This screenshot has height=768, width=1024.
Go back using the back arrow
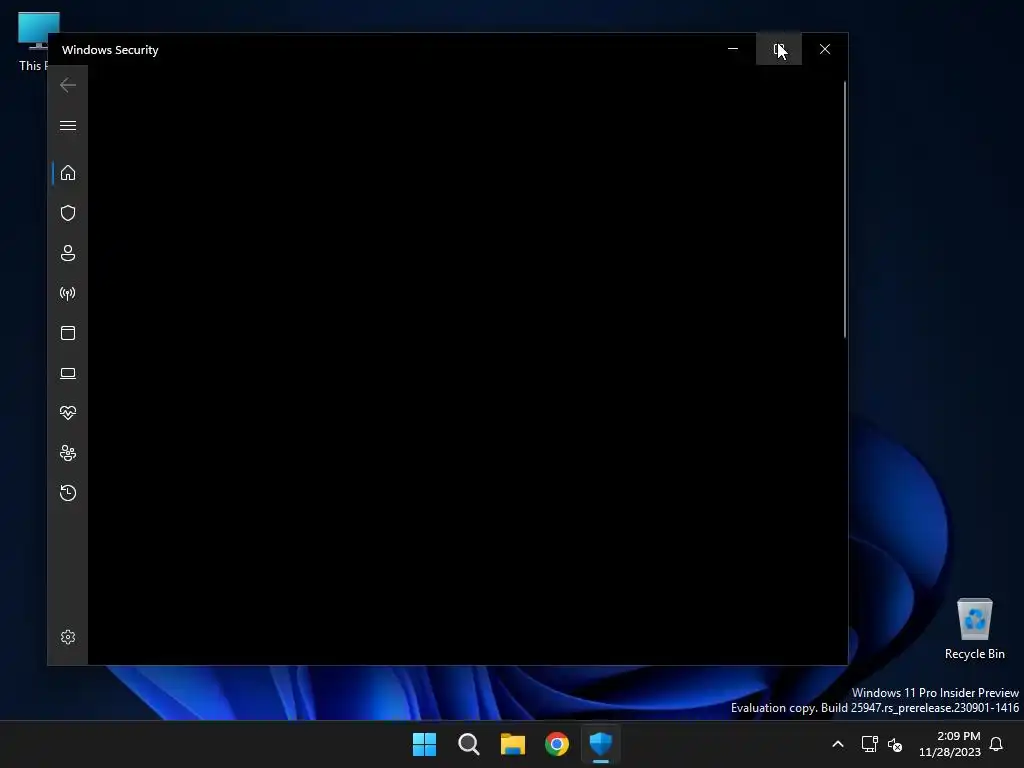point(68,85)
